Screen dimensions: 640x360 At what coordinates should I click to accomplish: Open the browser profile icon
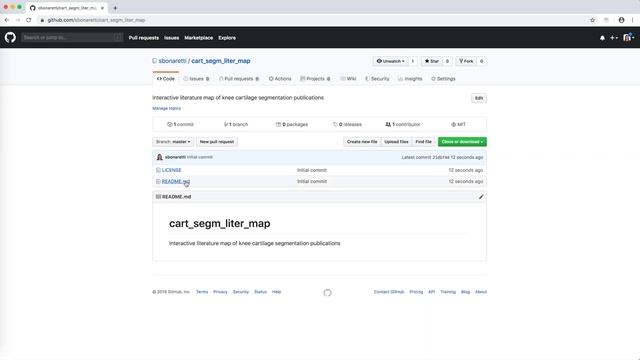(621, 20)
